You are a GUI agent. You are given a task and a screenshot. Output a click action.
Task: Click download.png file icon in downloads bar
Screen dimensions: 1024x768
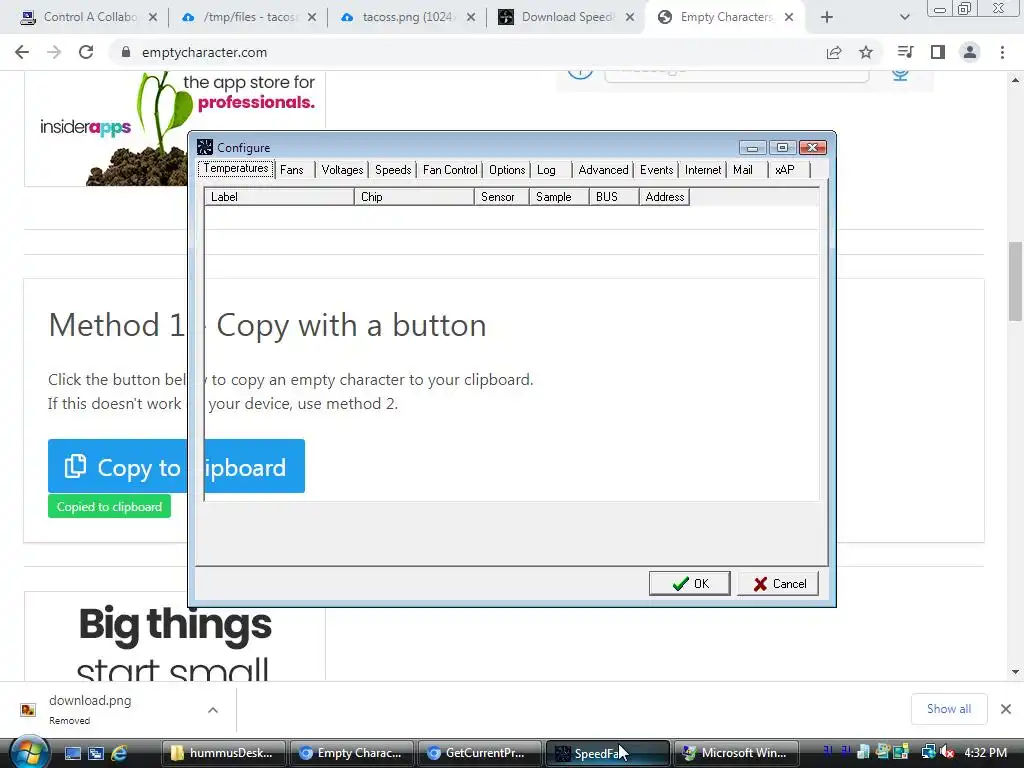click(x=28, y=709)
